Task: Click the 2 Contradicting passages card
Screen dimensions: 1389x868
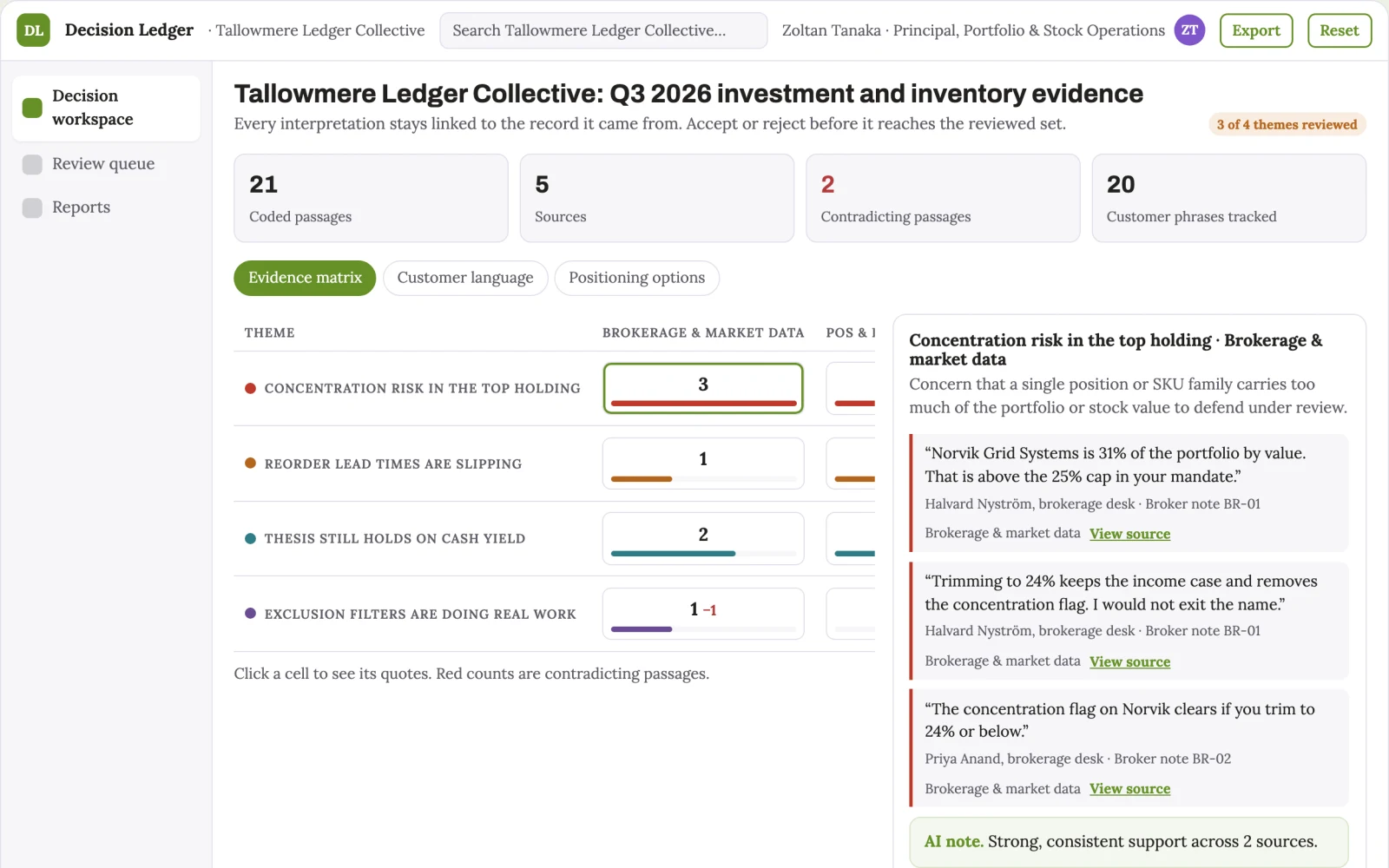Action: click(x=943, y=198)
